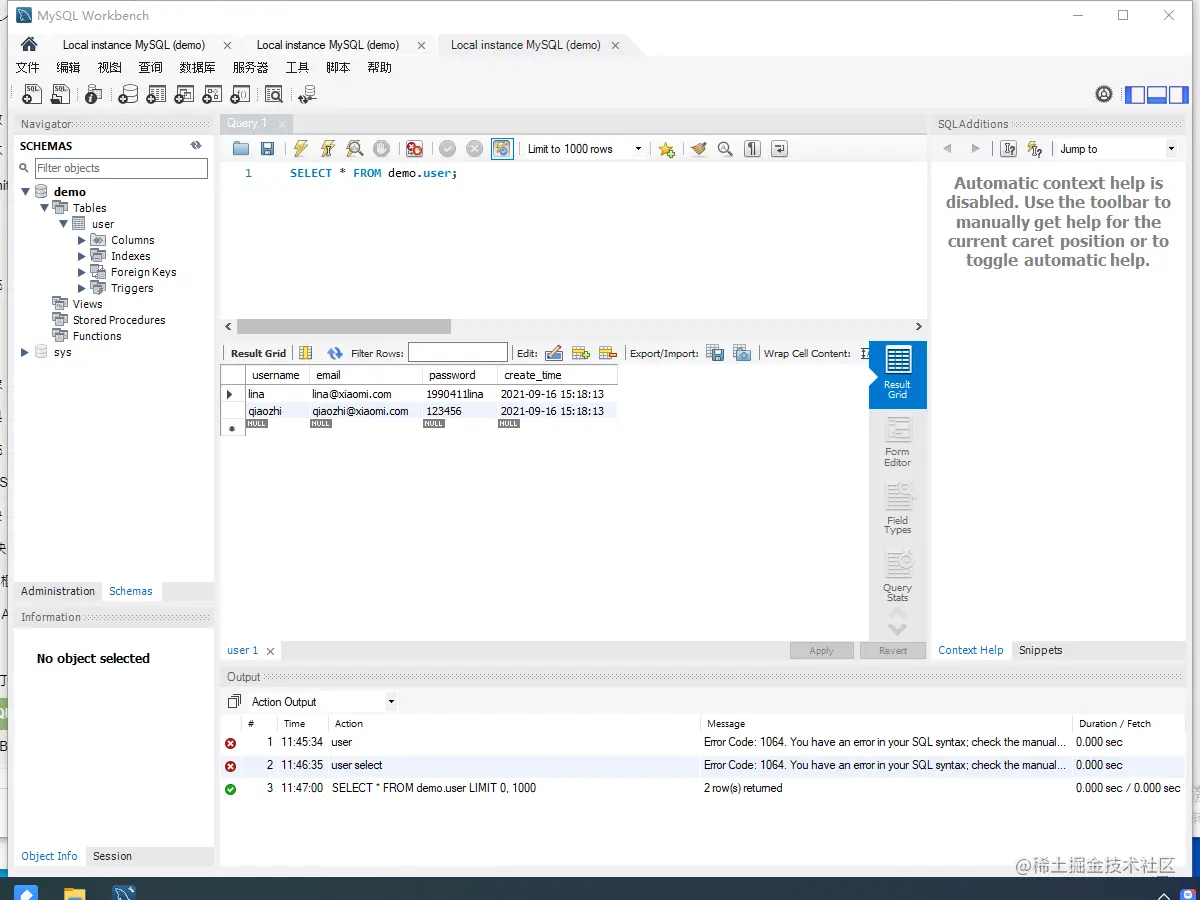Create a new table icon
Screen dimensions: 1200x900
[156, 94]
